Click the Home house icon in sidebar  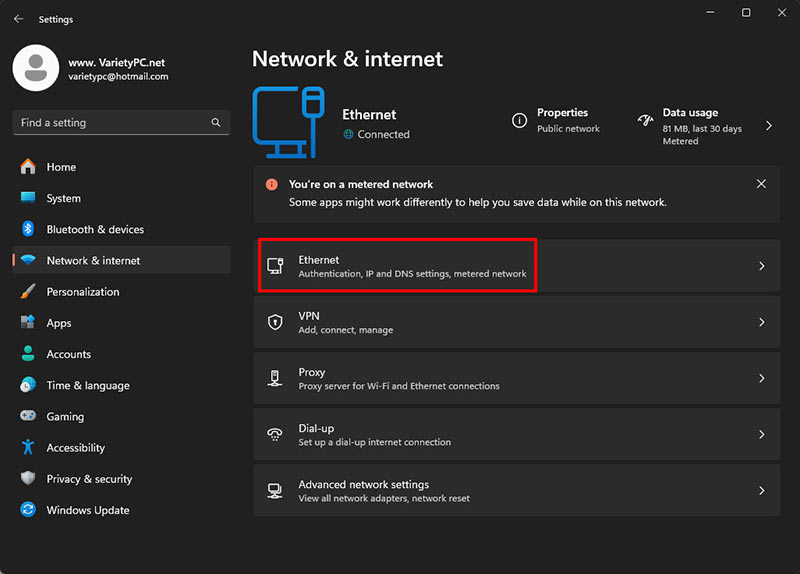coord(28,167)
